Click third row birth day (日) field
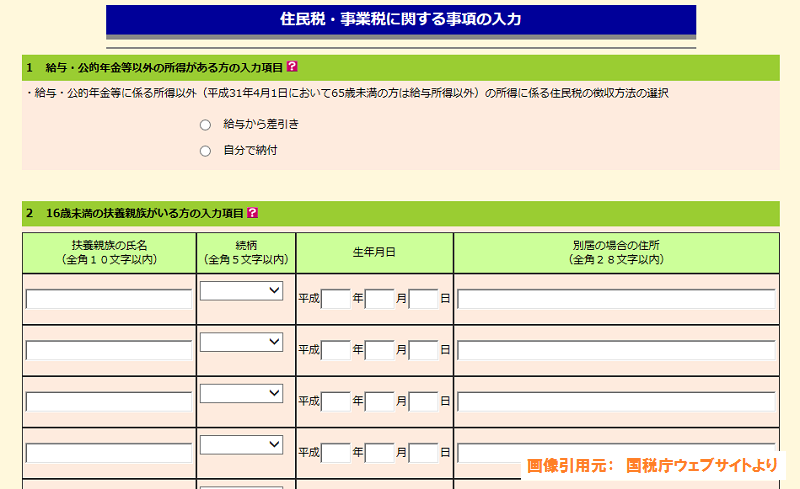Image resolution: width=800 pixels, height=489 pixels. point(423,402)
